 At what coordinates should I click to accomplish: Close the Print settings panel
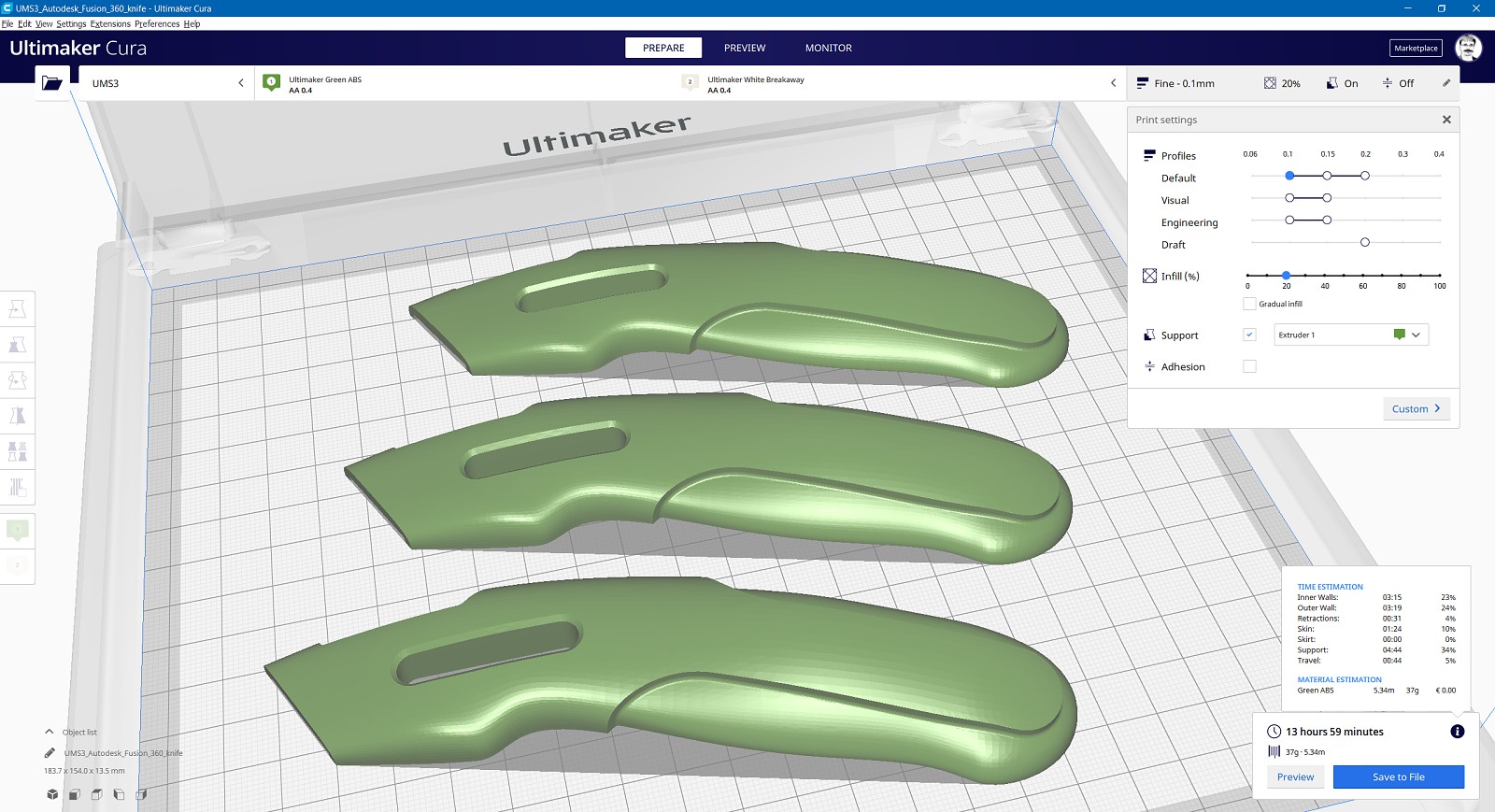1446,120
